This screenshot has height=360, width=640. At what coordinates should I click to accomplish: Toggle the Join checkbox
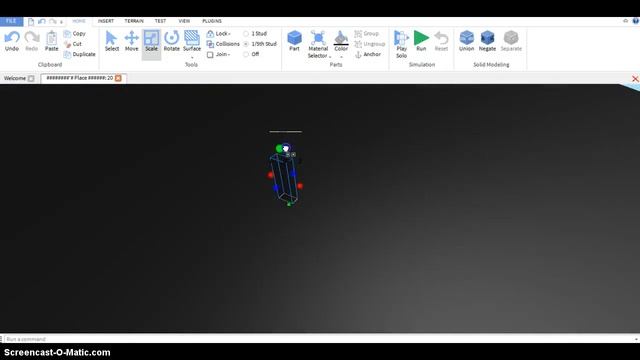(210, 54)
